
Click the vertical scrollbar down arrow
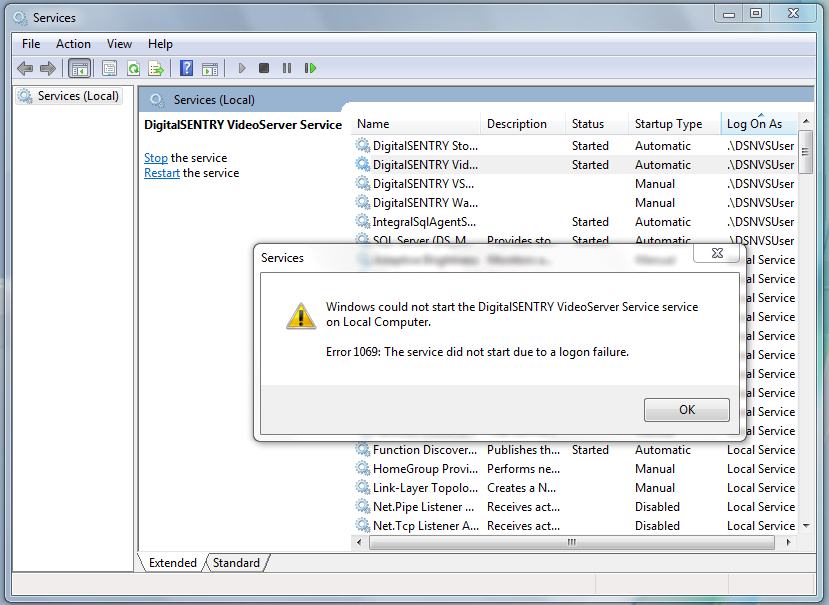coord(806,526)
